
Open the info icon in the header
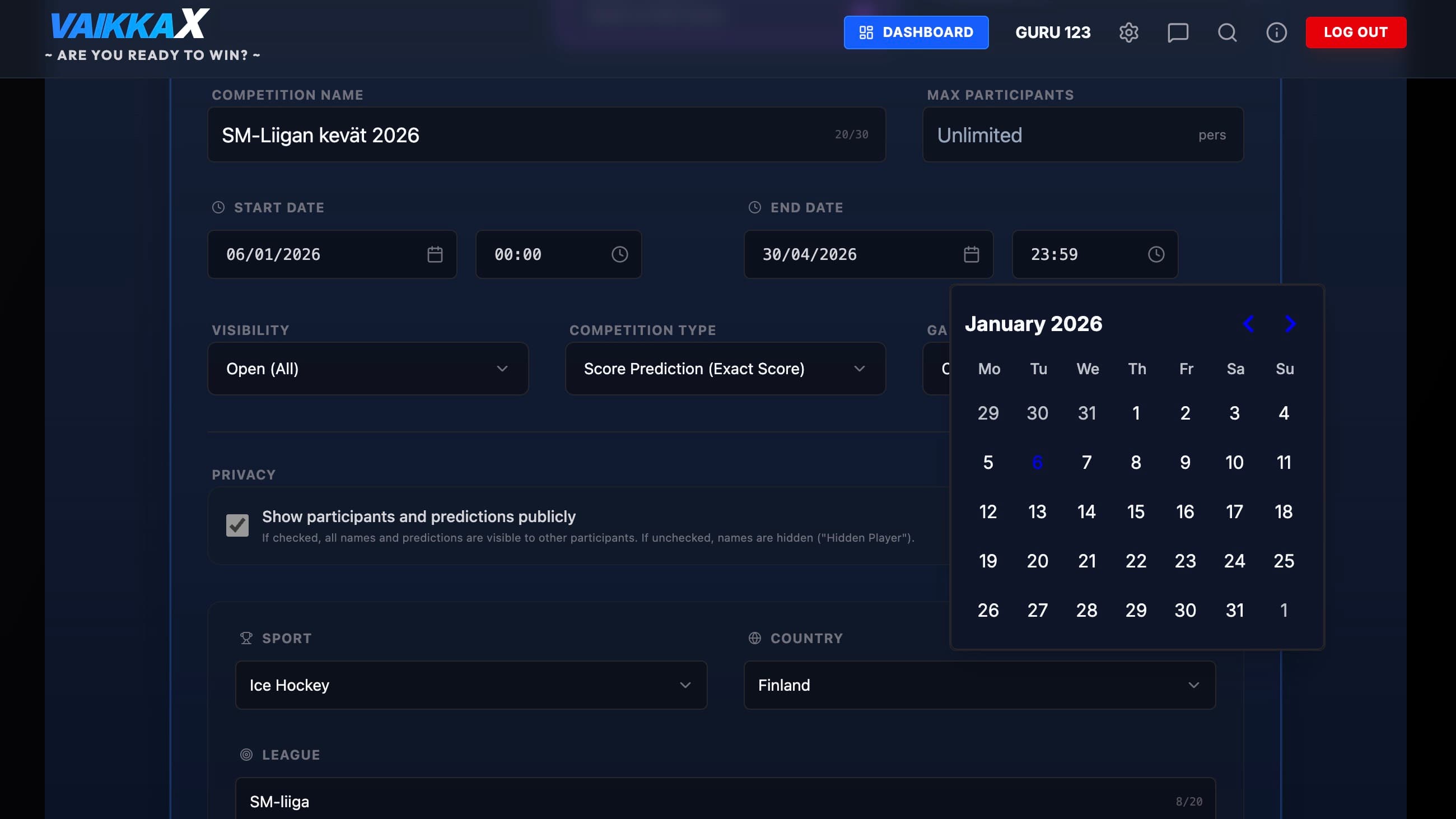(x=1276, y=32)
